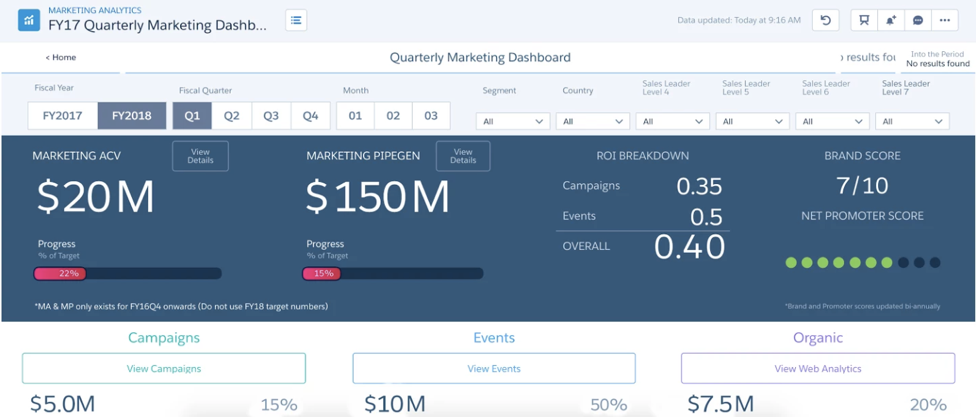976x417 pixels.
Task: Toggle fiscal year to FY2017
Action: [62, 116]
